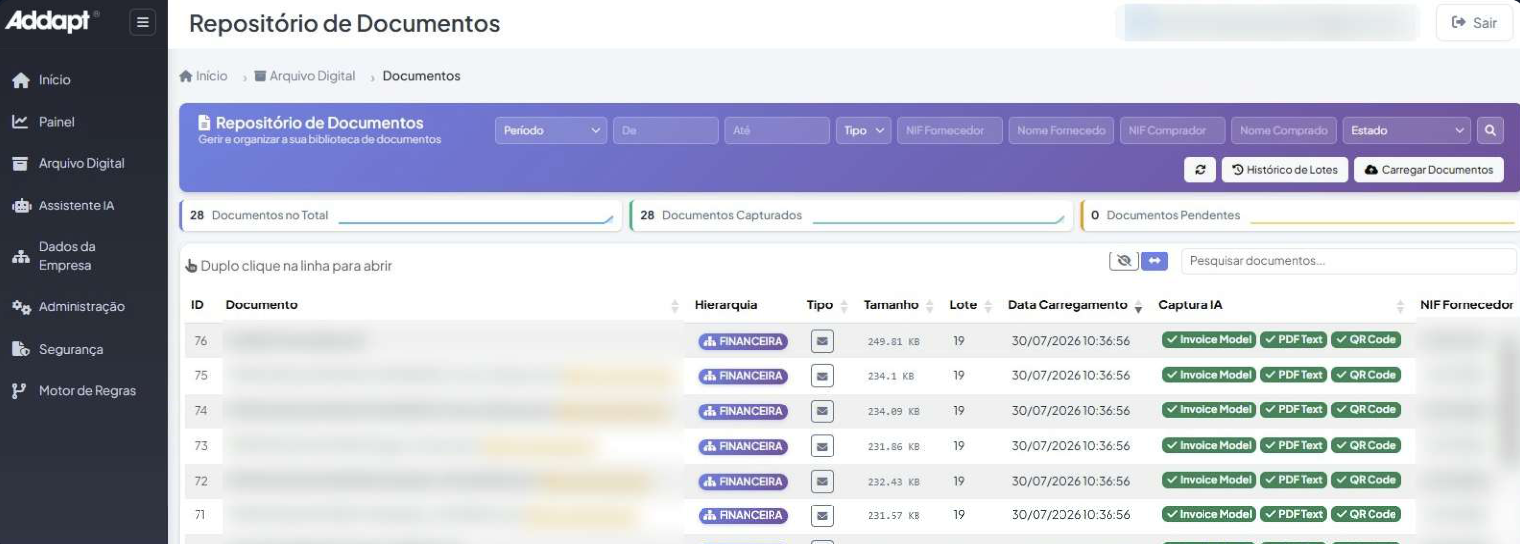The image size is (1520, 544).
Task: Click the document type icon in row 75
Action: 822,376
